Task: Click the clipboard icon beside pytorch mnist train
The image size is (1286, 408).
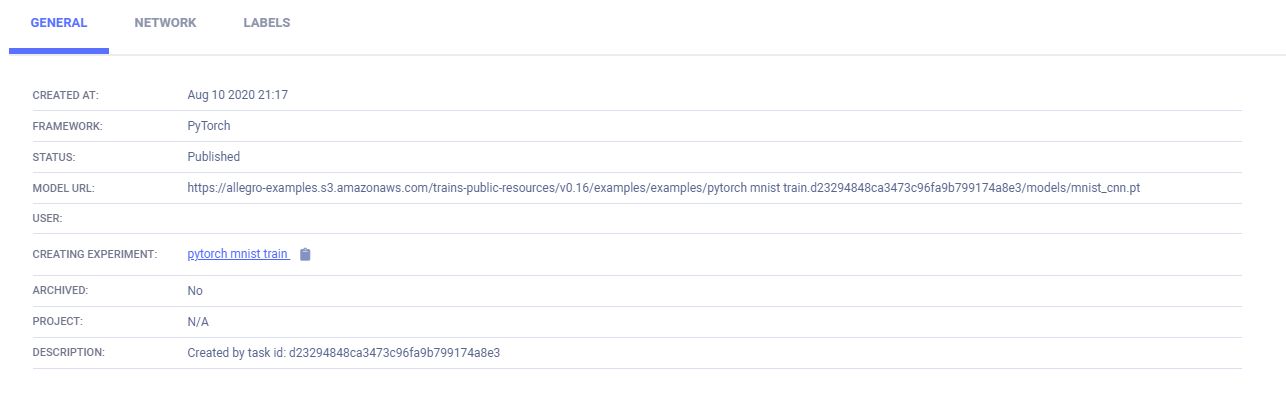Action: pyautogui.click(x=306, y=255)
